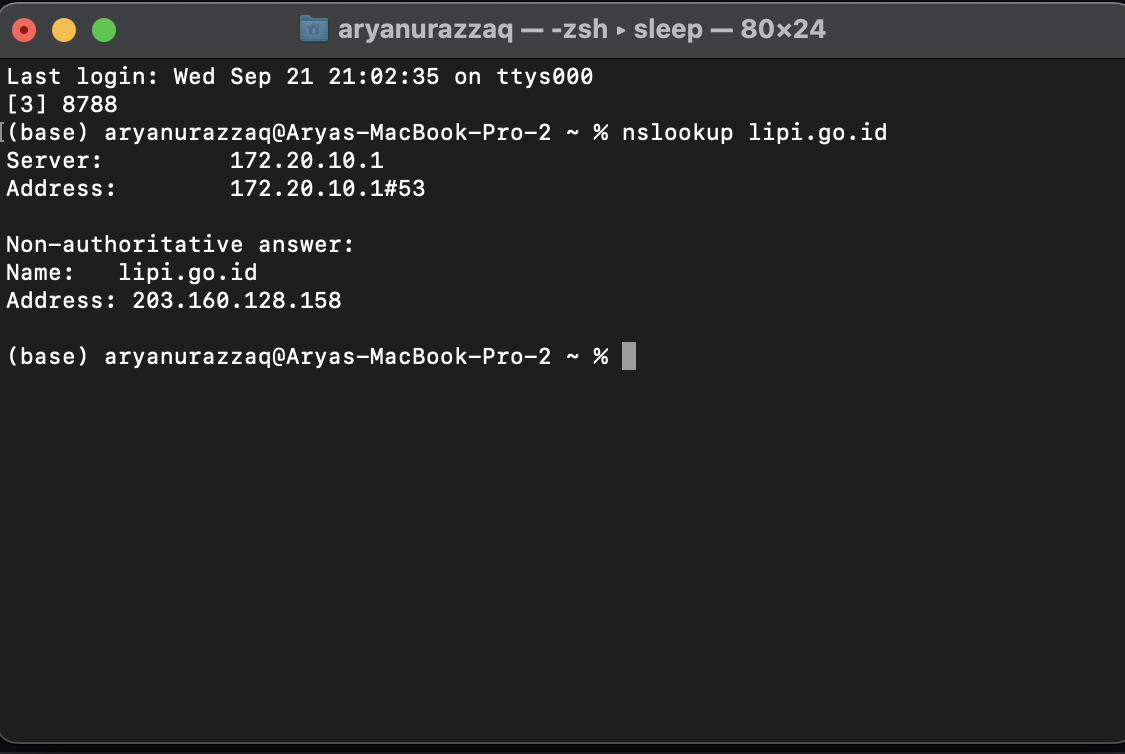Click the blinking terminal cursor

pyautogui.click(x=631, y=356)
